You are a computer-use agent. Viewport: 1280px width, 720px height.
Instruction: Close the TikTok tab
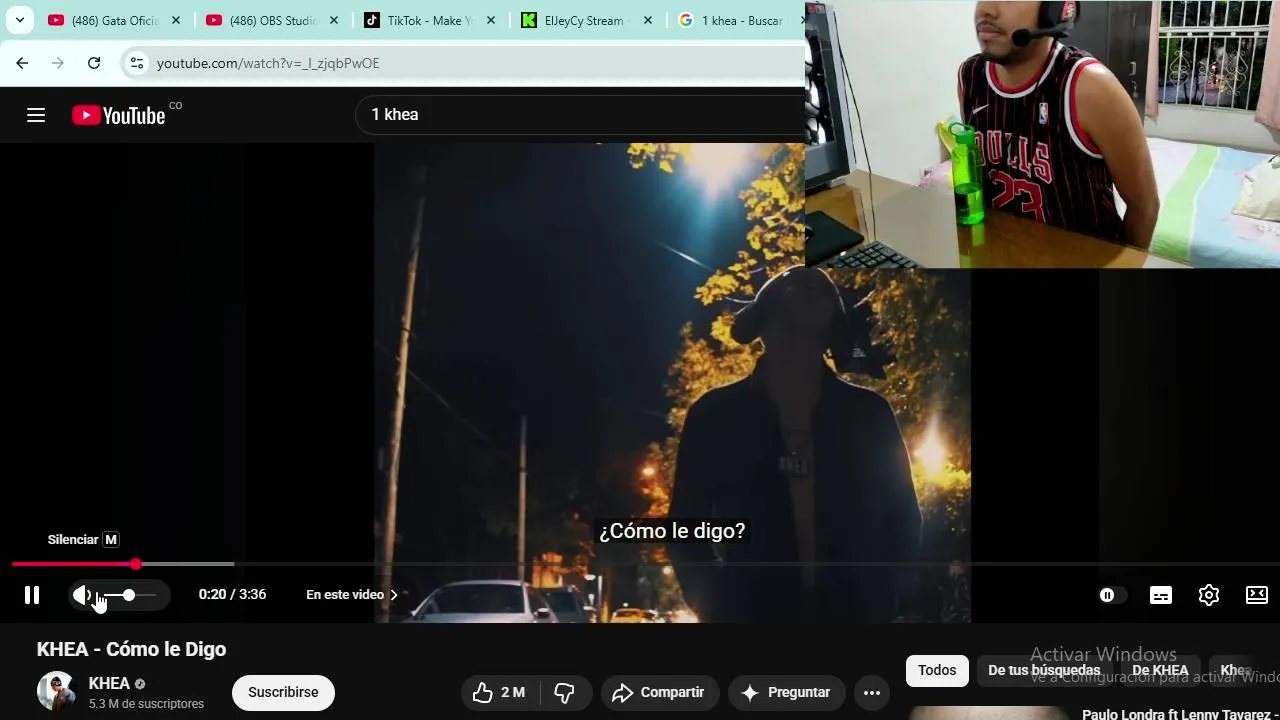click(x=491, y=20)
